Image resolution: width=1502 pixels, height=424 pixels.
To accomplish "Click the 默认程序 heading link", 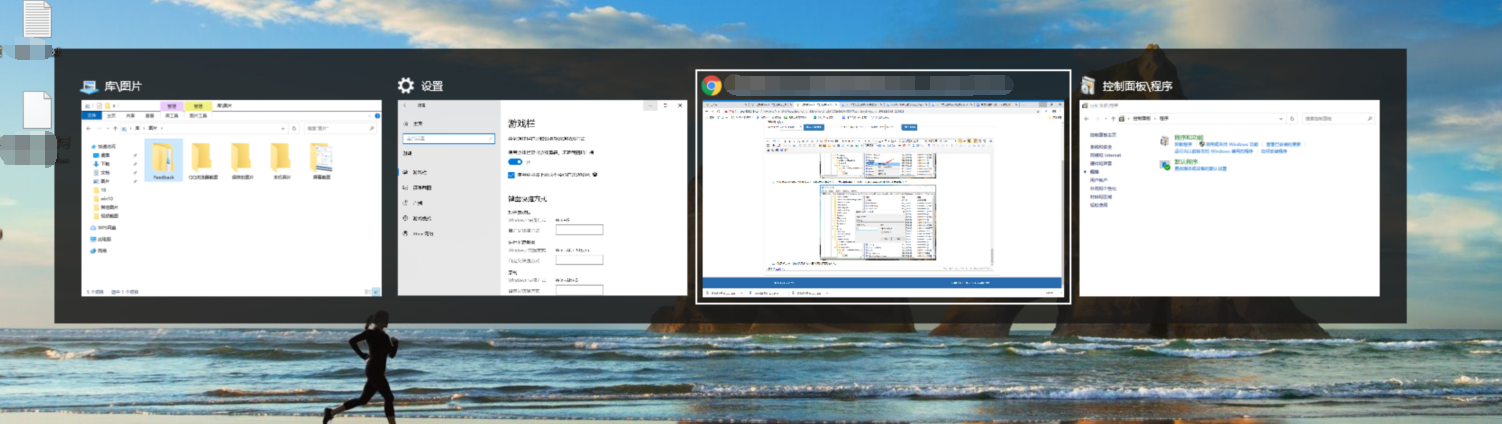I will [1185, 161].
